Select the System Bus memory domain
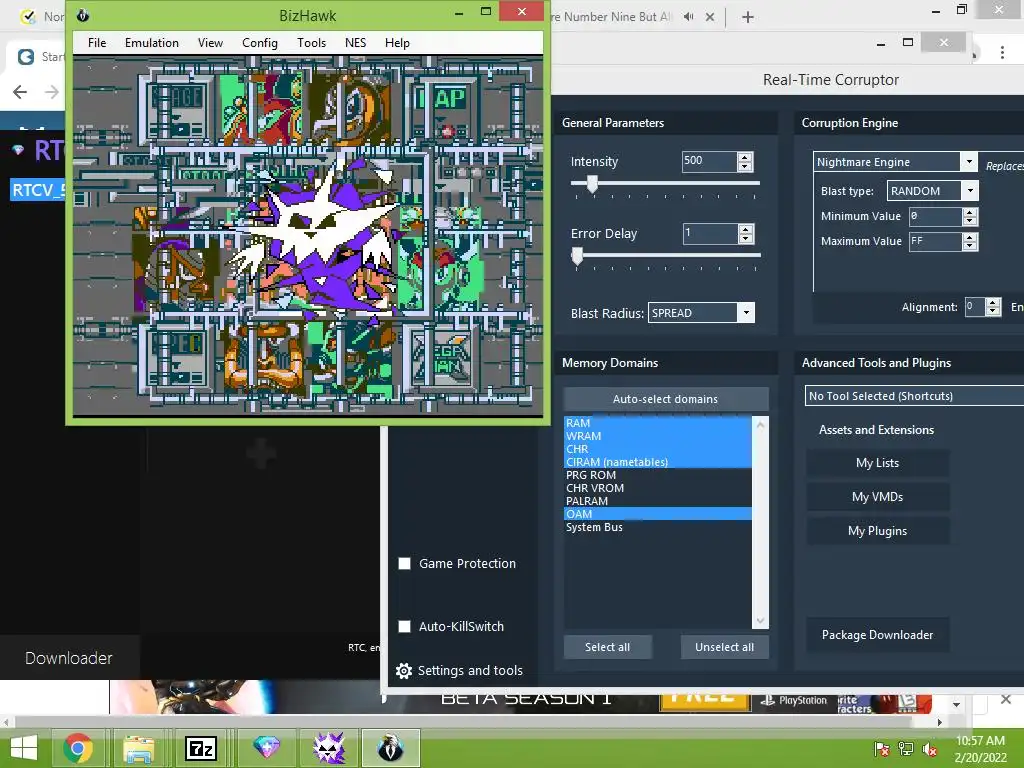 click(658, 527)
